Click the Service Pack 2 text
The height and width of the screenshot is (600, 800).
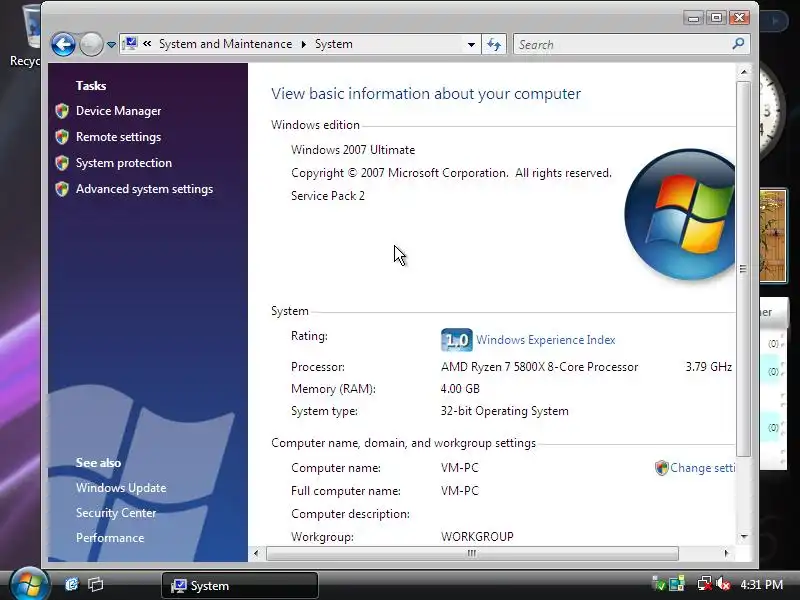coord(328,196)
